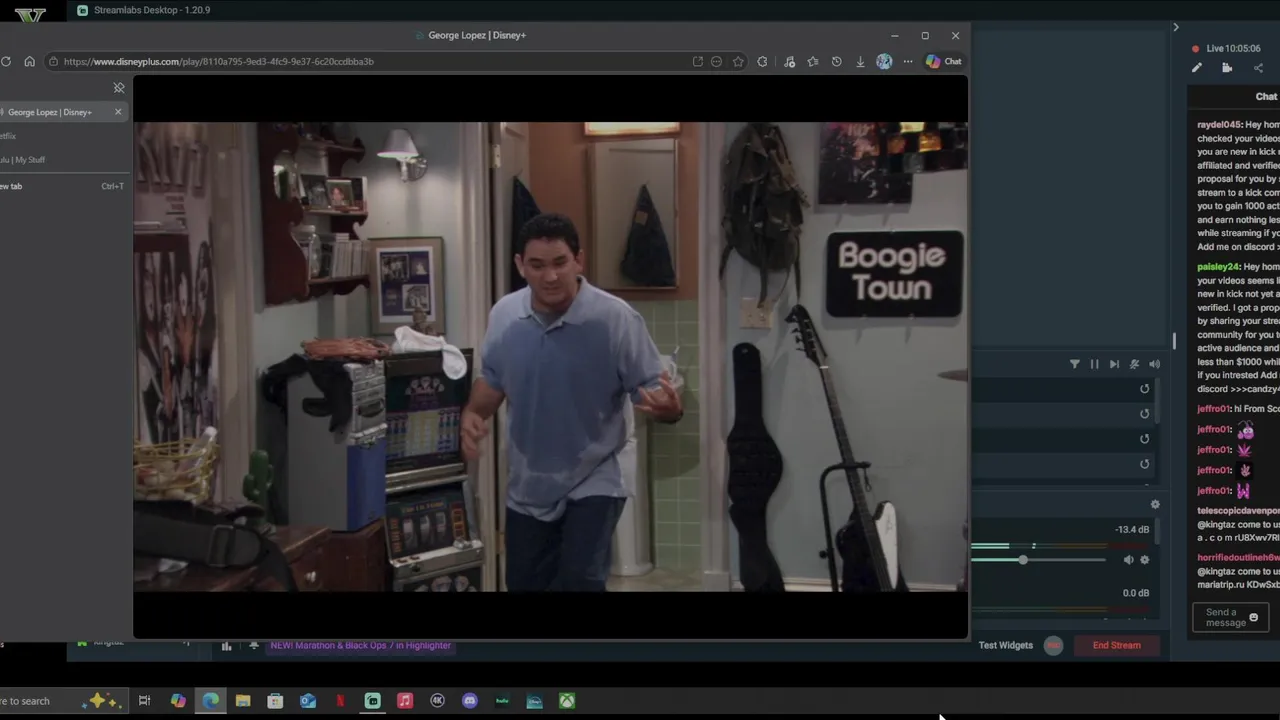Open page in app icon in address bar

tap(697, 61)
